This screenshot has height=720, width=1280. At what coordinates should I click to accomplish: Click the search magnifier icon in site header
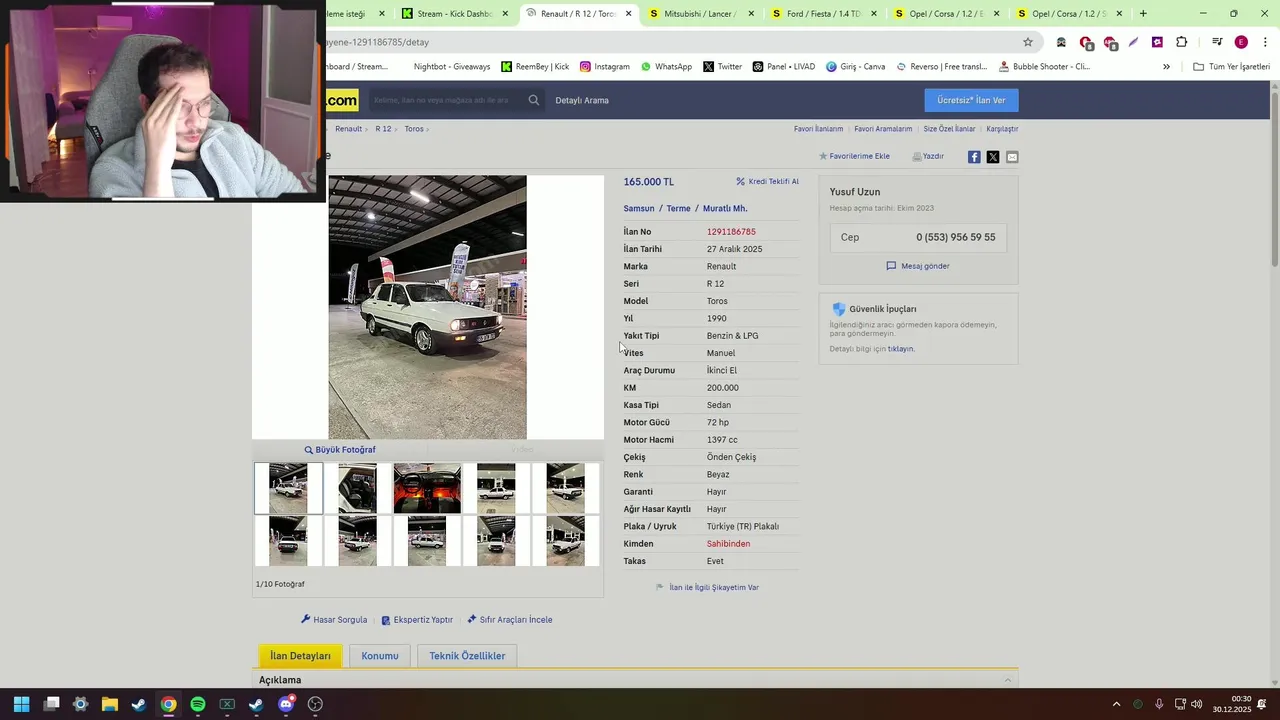click(x=534, y=100)
